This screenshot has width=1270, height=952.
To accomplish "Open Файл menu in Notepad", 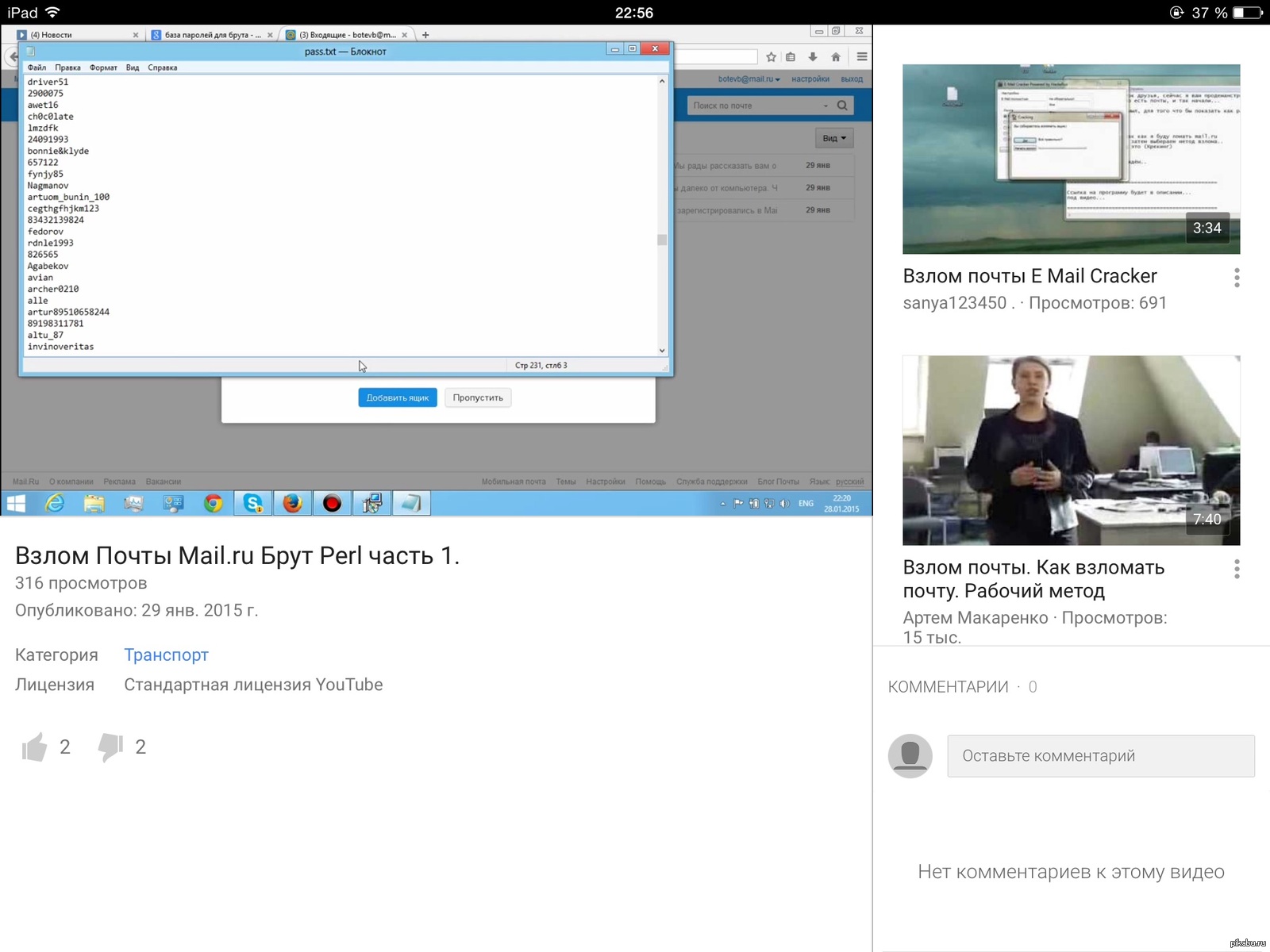I will coord(37,67).
